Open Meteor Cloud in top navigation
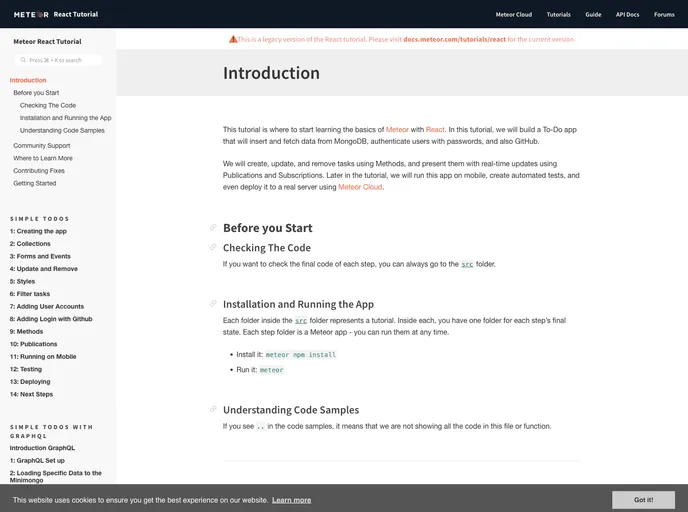Image resolution: width=688 pixels, height=512 pixels. (x=514, y=14)
